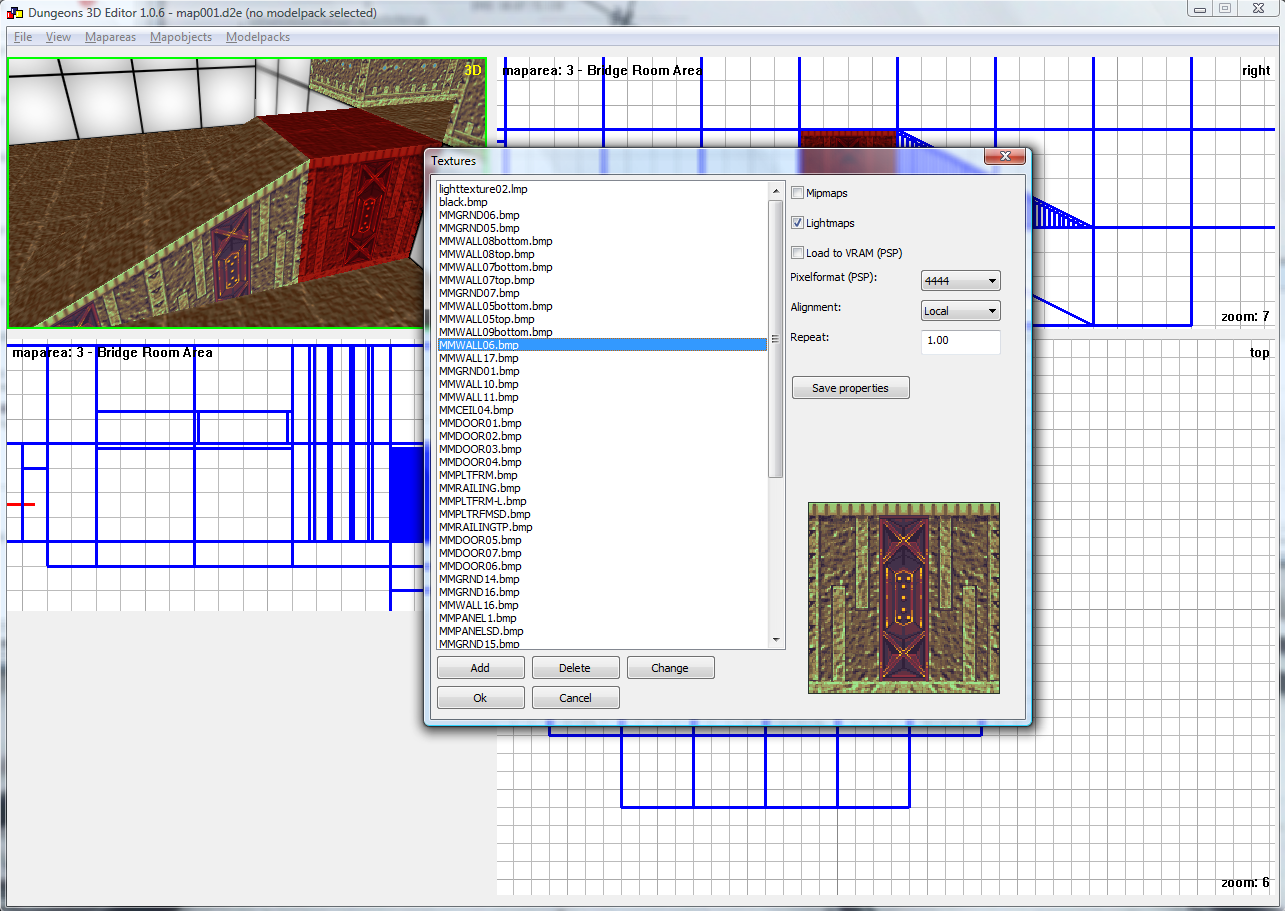The height and width of the screenshot is (911, 1285).
Task: Expand the Alignment dropdown
Action: [960, 311]
